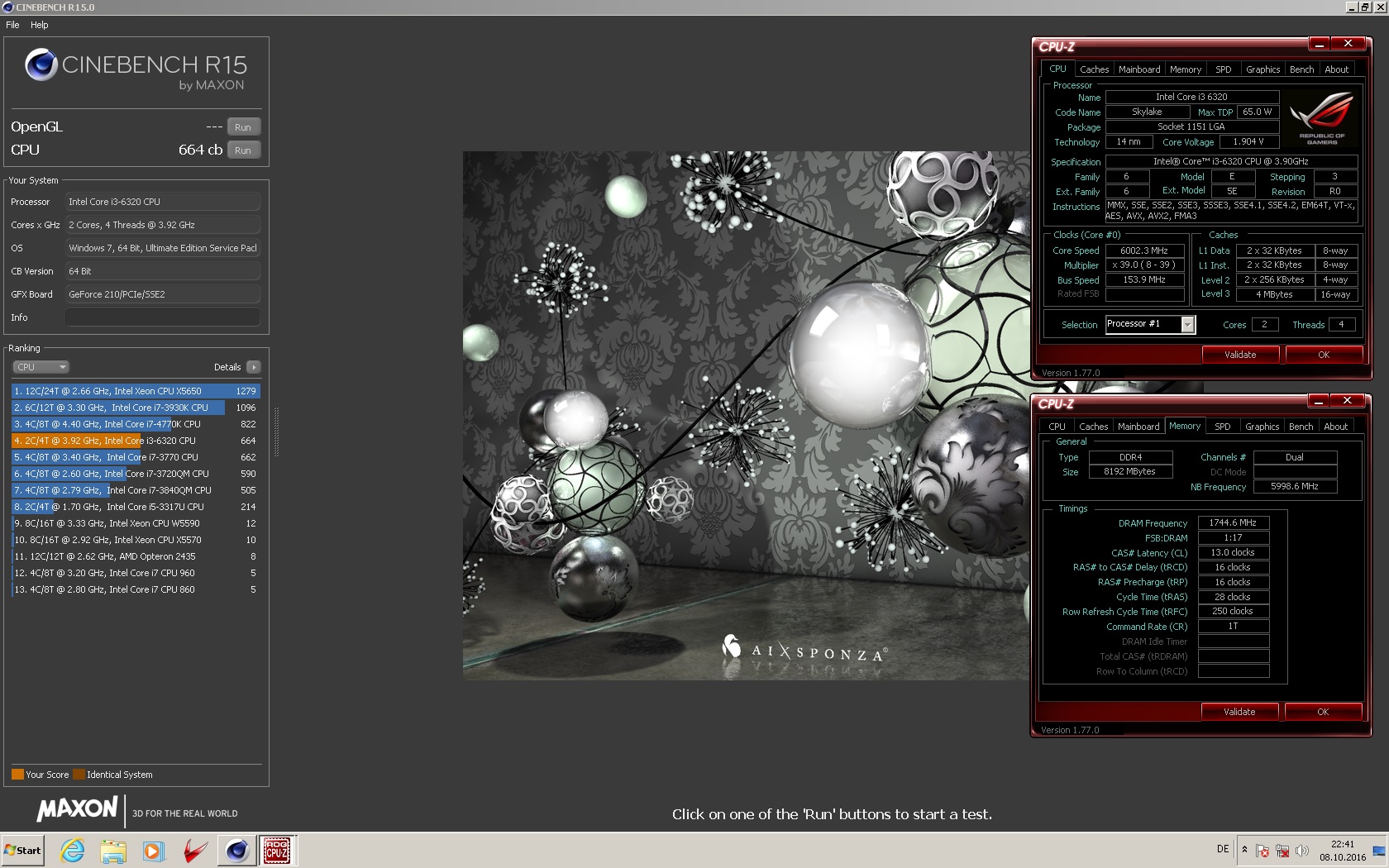Select ranking row Core i7 CPU 960

(136, 573)
